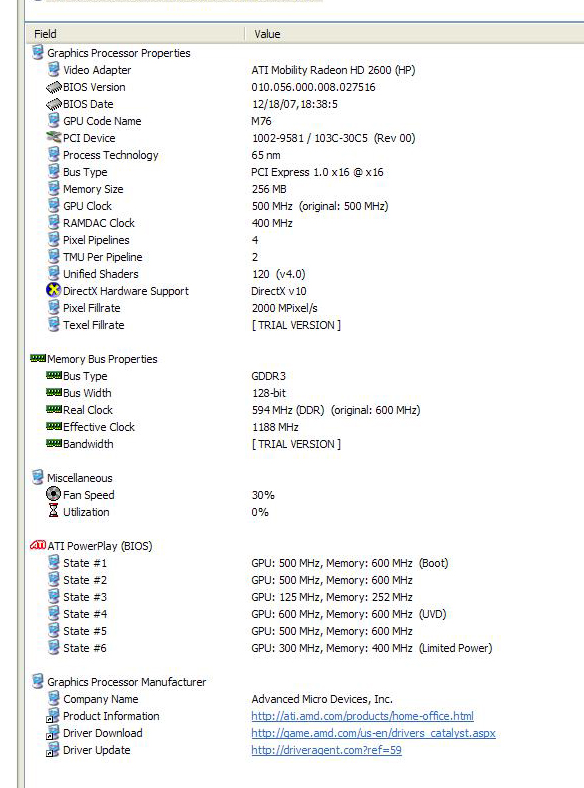
Task: Select the PCI Express 1.0 x16 value
Action: [317, 172]
